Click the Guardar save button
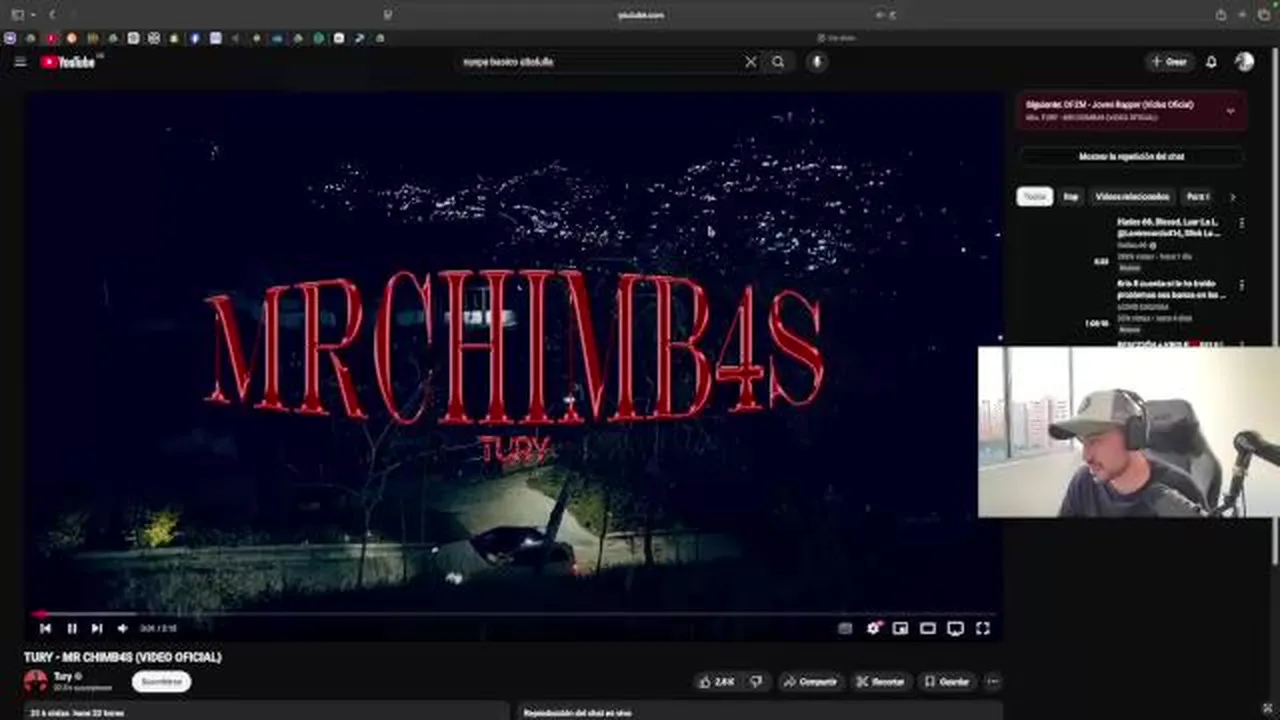Image resolution: width=1280 pixels, height=720 pixels. [x=947, y=682]
